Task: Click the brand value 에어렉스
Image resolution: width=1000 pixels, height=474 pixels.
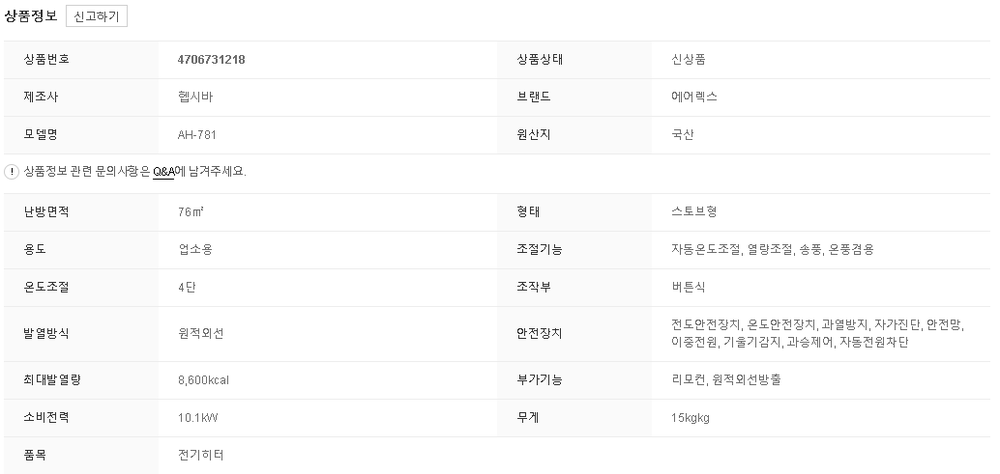Action: (x=695, y=97)
